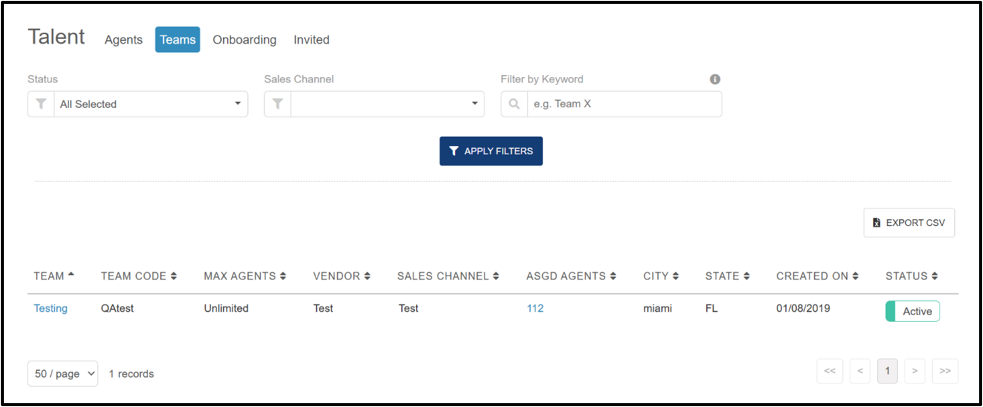Go to the first page with <<
Image resolution: width=983 pixels, height=407 pixels.
[x=829, y=371]
